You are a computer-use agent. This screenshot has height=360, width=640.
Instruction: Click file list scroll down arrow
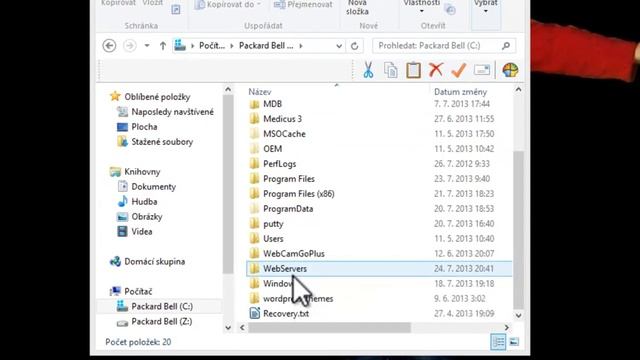click(518, 315)
